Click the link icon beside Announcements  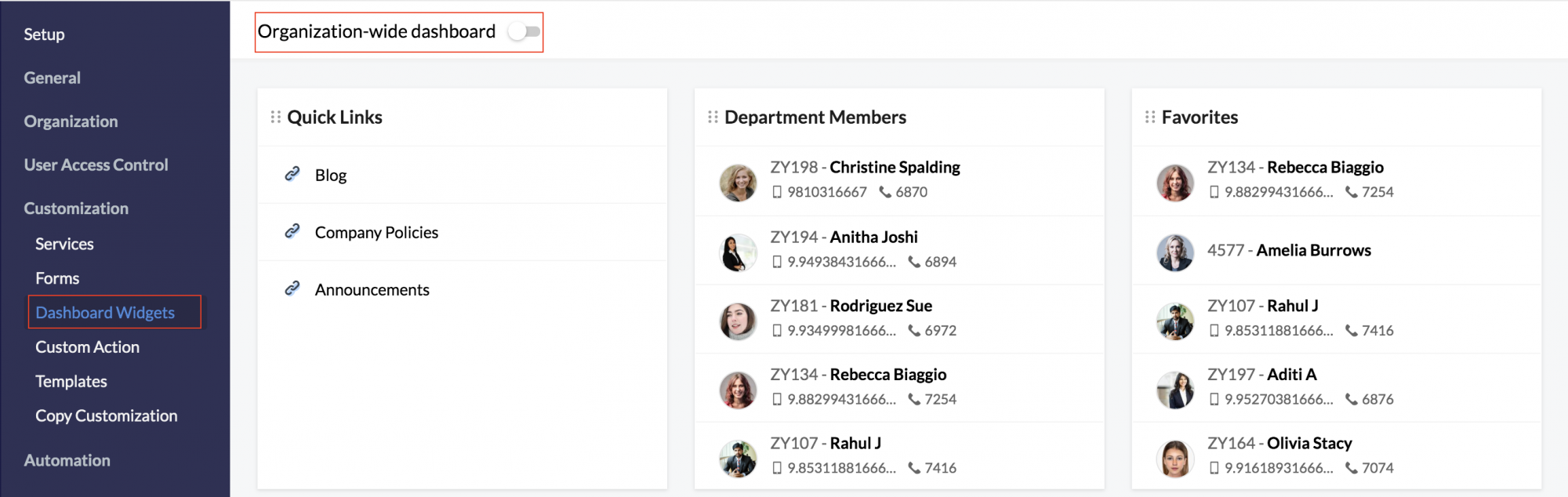(x=292, y=288)
